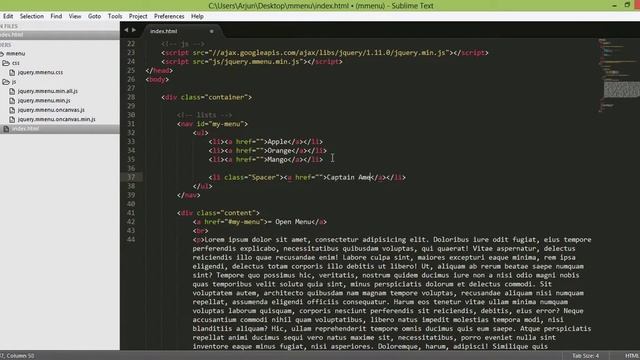
Task: Open the Selection menu
Action: (31, 16)
